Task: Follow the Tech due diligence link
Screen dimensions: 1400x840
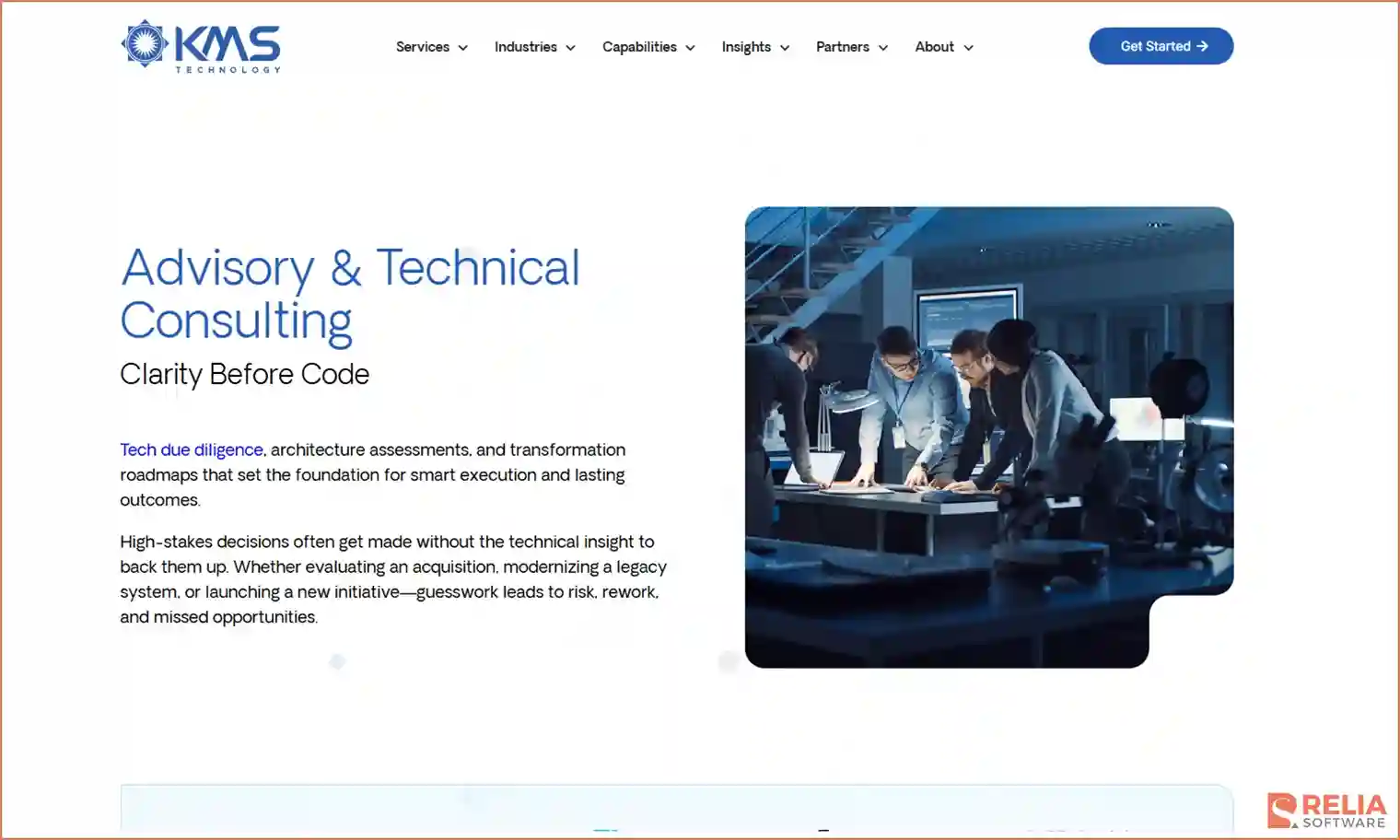Action: pyautogui.click(x=192, y=449)
